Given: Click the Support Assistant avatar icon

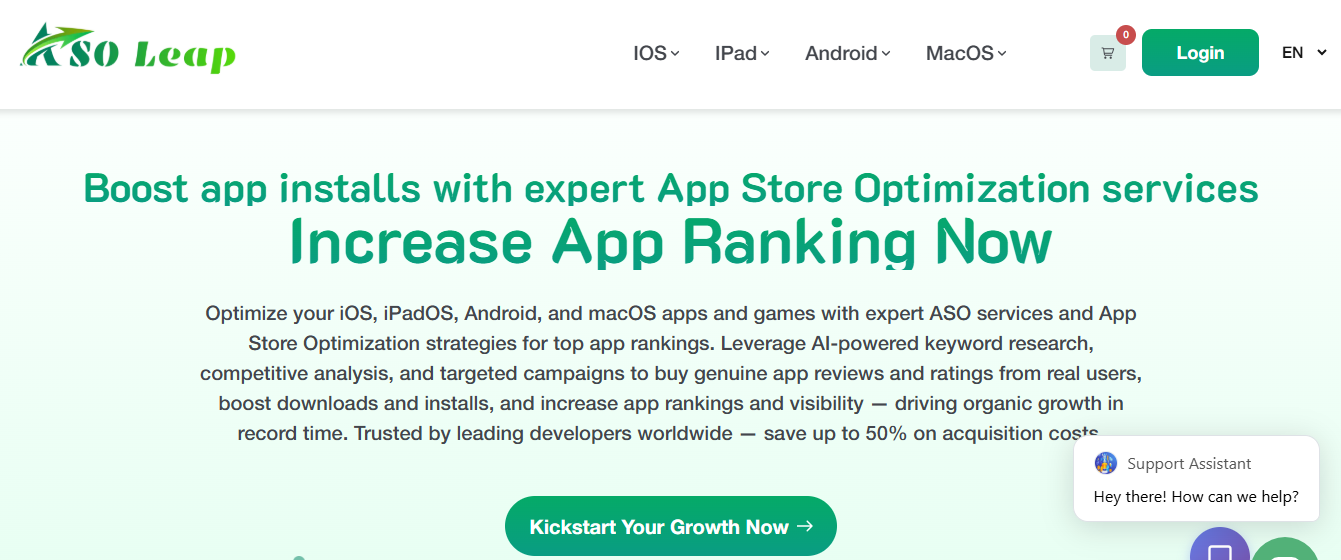Looking at the screenshot, I should point(1105,463).
